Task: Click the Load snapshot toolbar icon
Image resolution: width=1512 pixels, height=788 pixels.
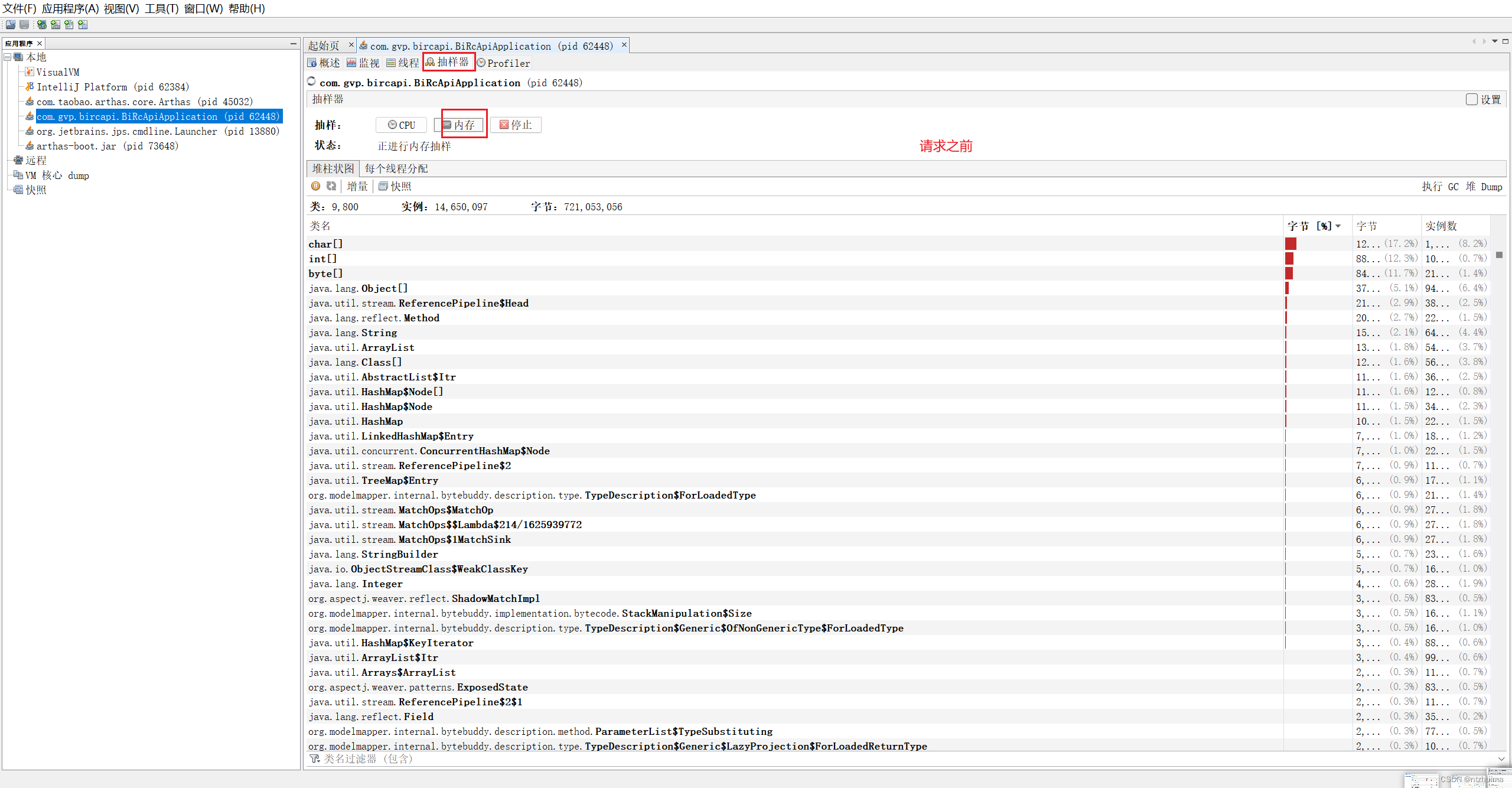Action: [x=10, y=24]
